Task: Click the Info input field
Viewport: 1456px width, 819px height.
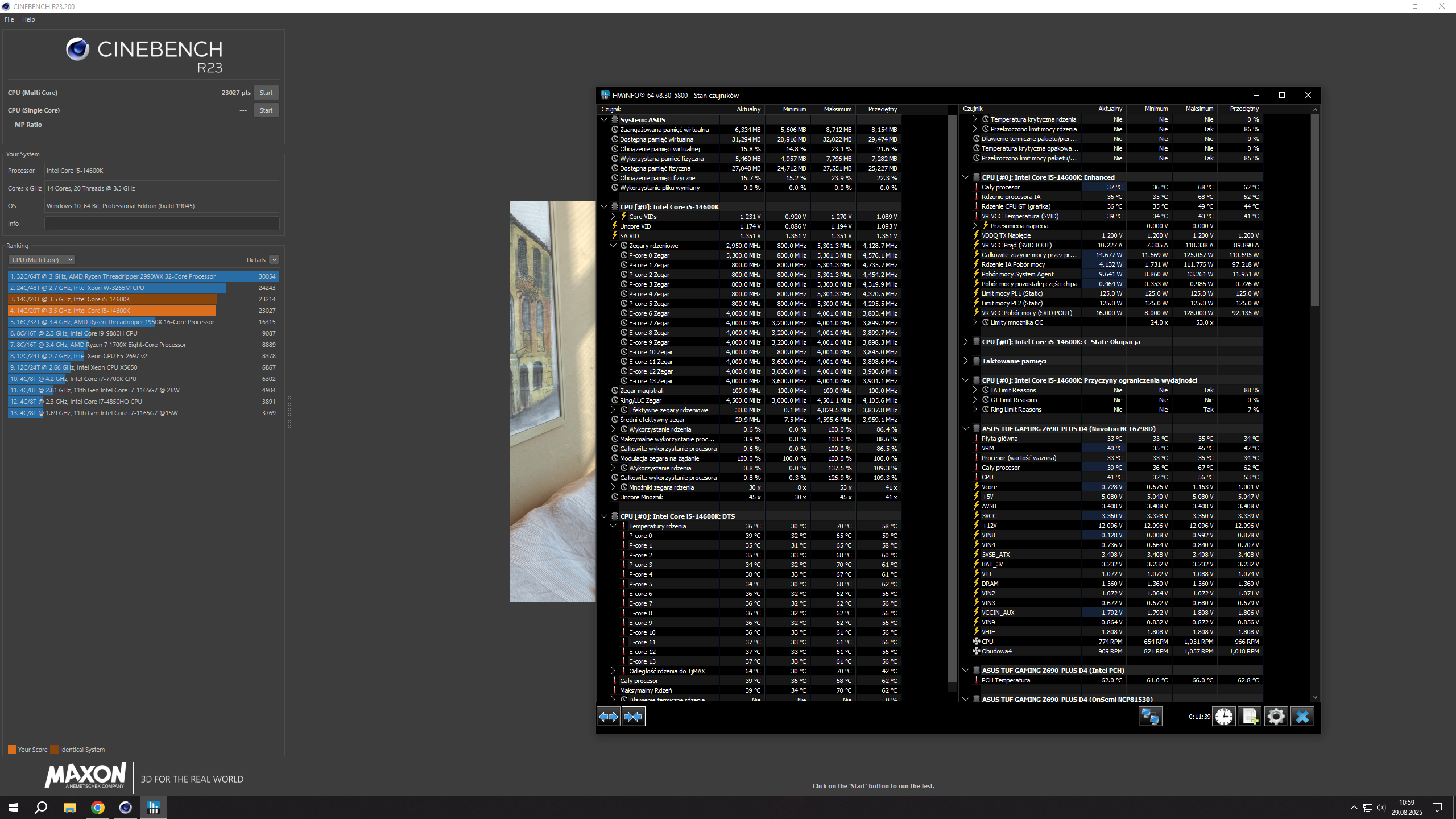Action: point(162,224)
